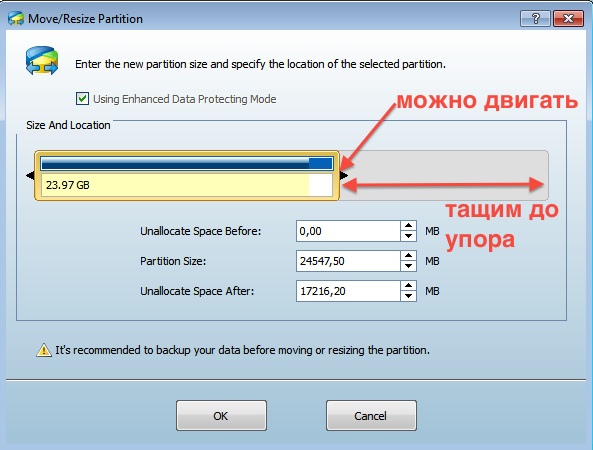
Task: Toggle Using Enhanced Data Protecting Mode checkbox
Action: pos(82,99)
